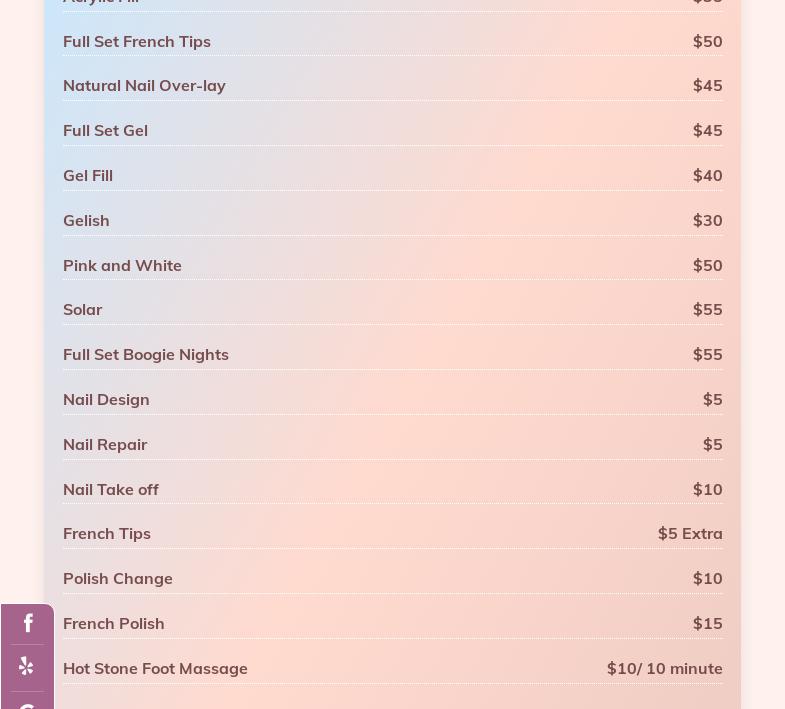The width and height of the screenshot is (785, 709).
Task: Open the Yelp page icon
Action: (27, 667)
